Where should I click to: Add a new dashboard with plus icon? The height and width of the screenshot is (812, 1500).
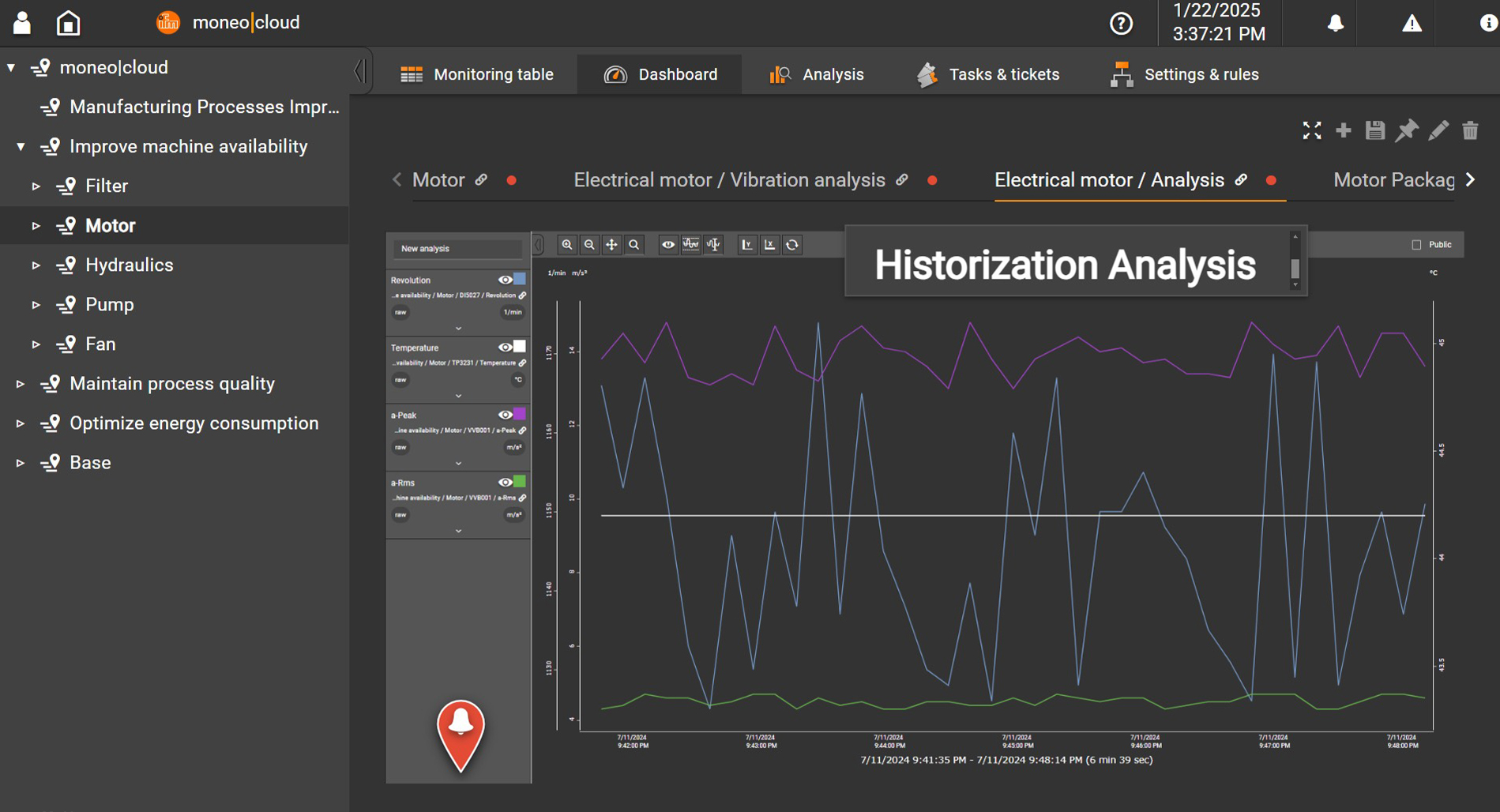(1344, 130)
